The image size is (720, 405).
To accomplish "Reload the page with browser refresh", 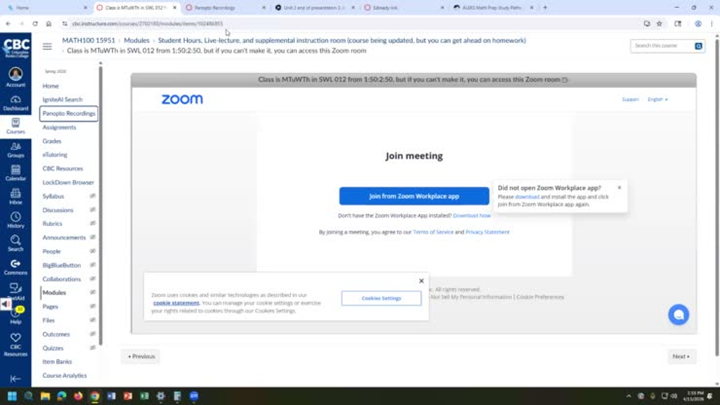I will point(35,23).
